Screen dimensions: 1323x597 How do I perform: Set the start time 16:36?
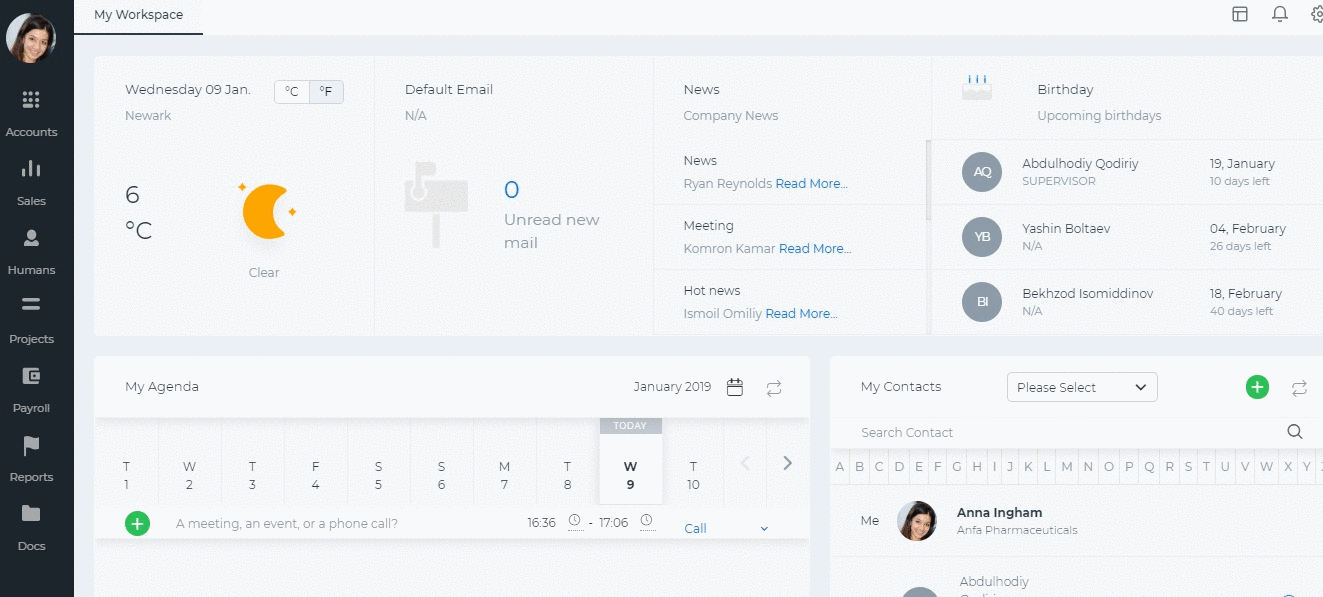click(x=542, y=522)
